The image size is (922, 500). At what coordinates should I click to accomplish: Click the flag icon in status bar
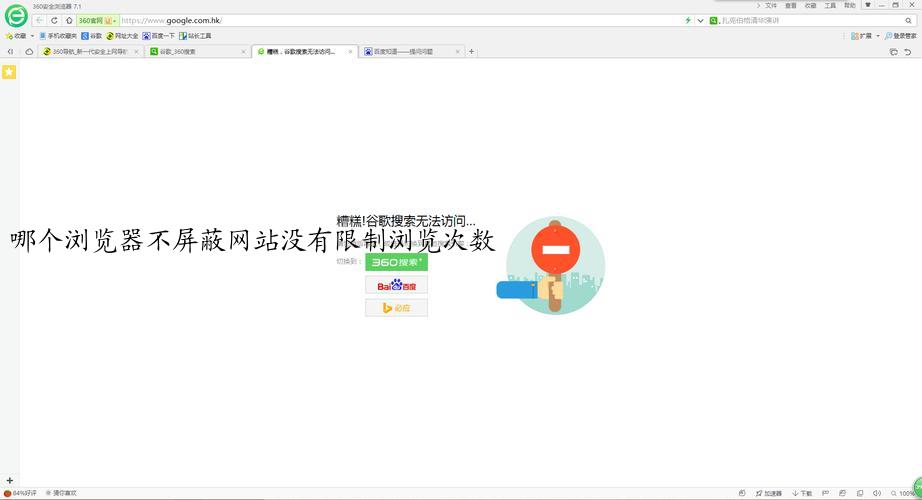[x=825, y=494]
